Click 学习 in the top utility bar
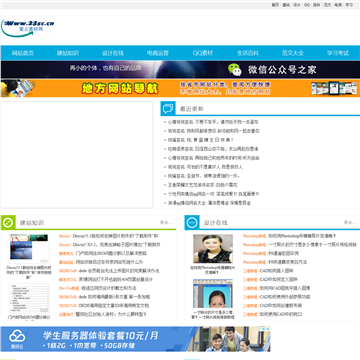This screenshot has width=360, height=360. click(349, 5)
